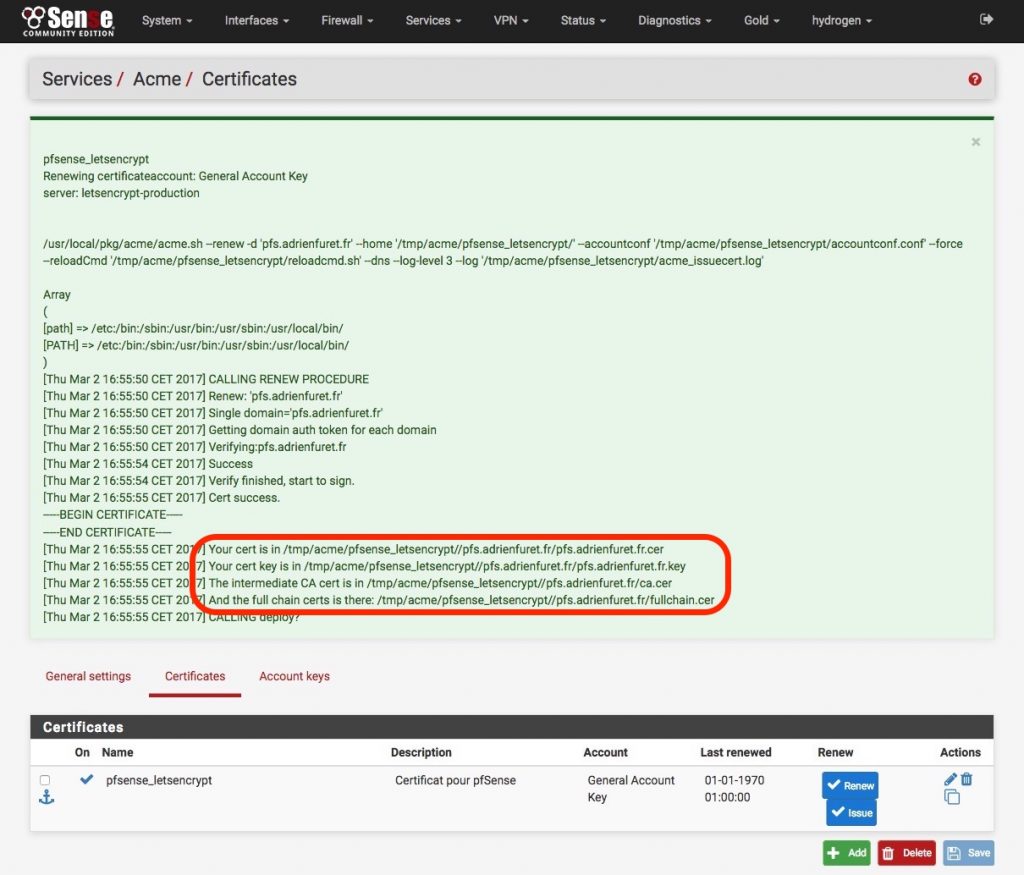Switch to the General settings tab
This screenshot has height=875, width=1024.
(88, 676)
